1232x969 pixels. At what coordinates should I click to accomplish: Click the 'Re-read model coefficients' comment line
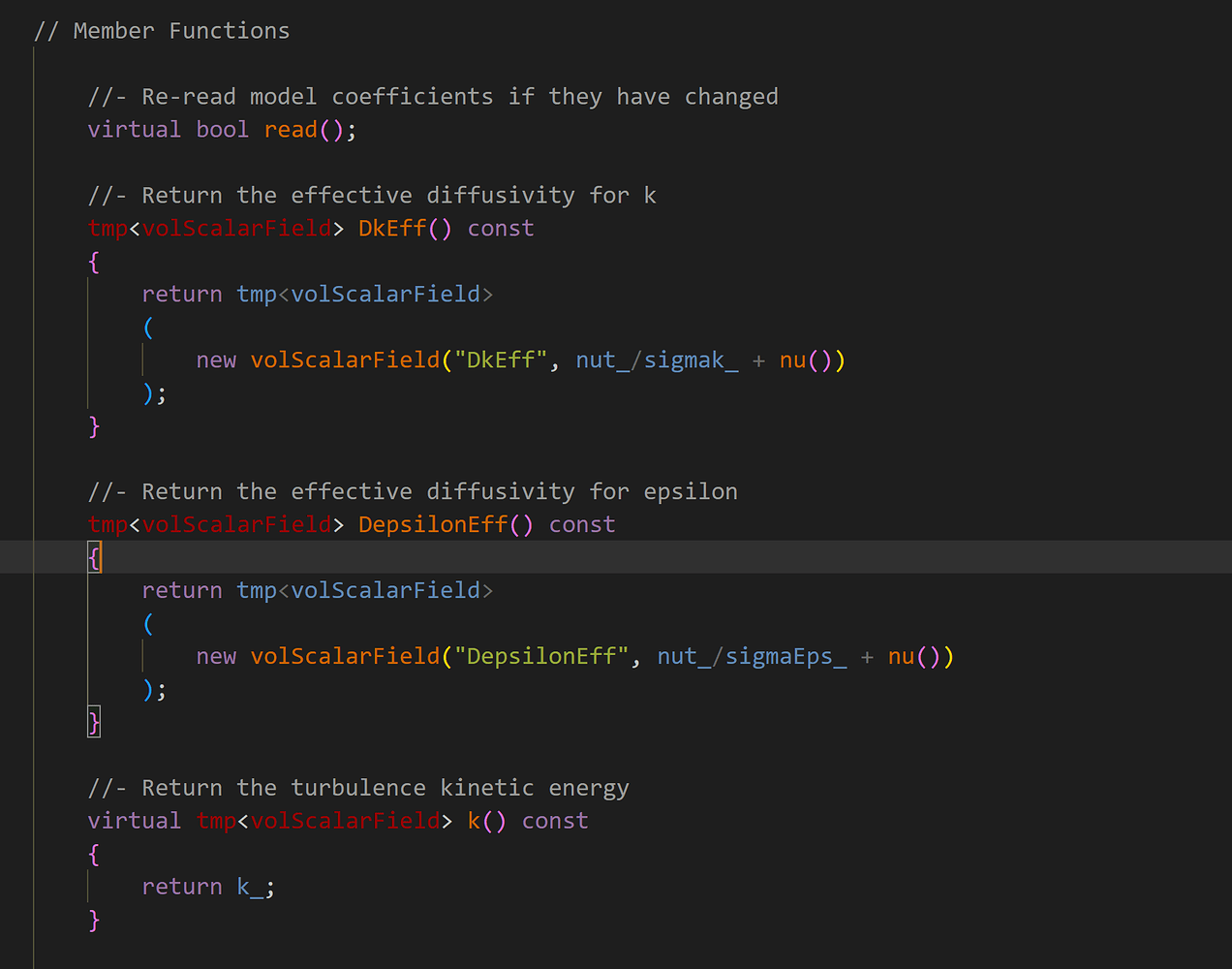(433, 97)
